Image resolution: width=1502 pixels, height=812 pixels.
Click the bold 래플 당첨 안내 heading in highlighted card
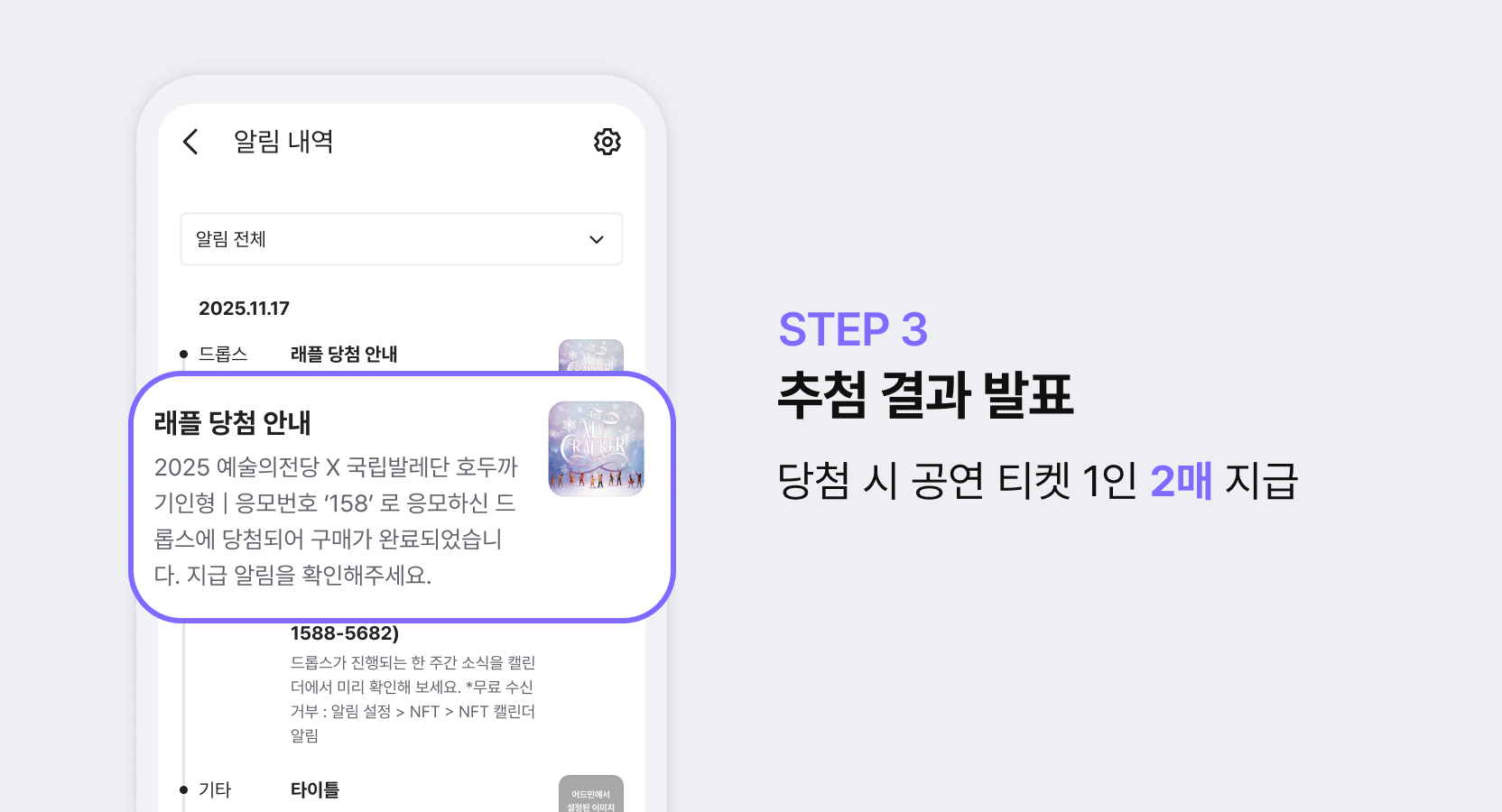pos(233,422)
